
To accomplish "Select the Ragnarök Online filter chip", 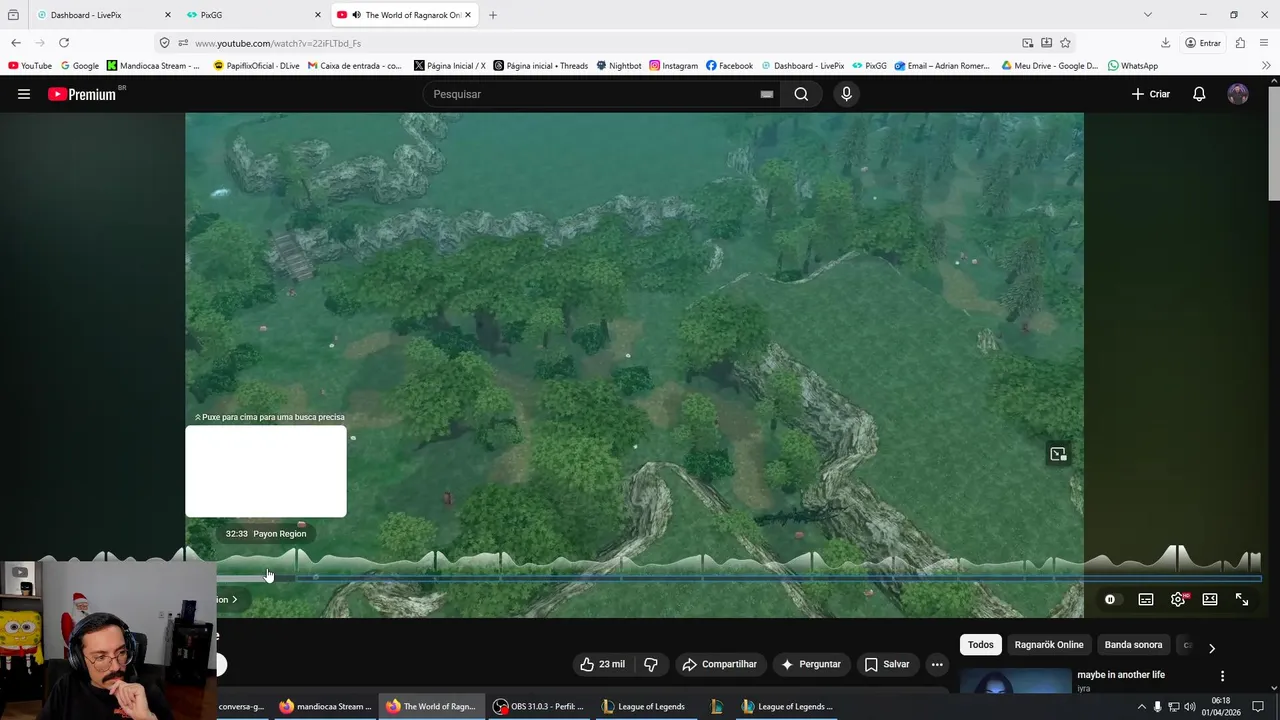I will coord(1049,645).
